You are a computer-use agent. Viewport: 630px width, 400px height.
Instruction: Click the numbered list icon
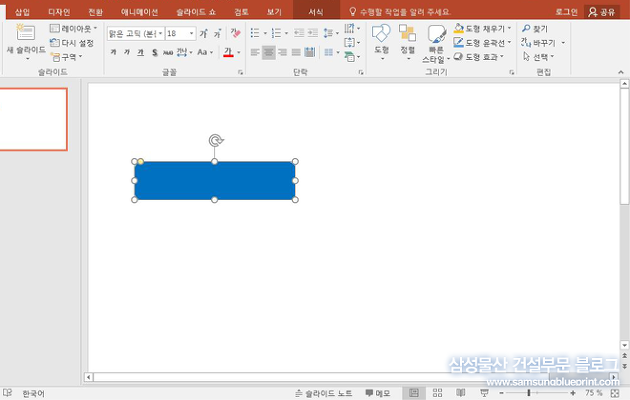point(276,33)
